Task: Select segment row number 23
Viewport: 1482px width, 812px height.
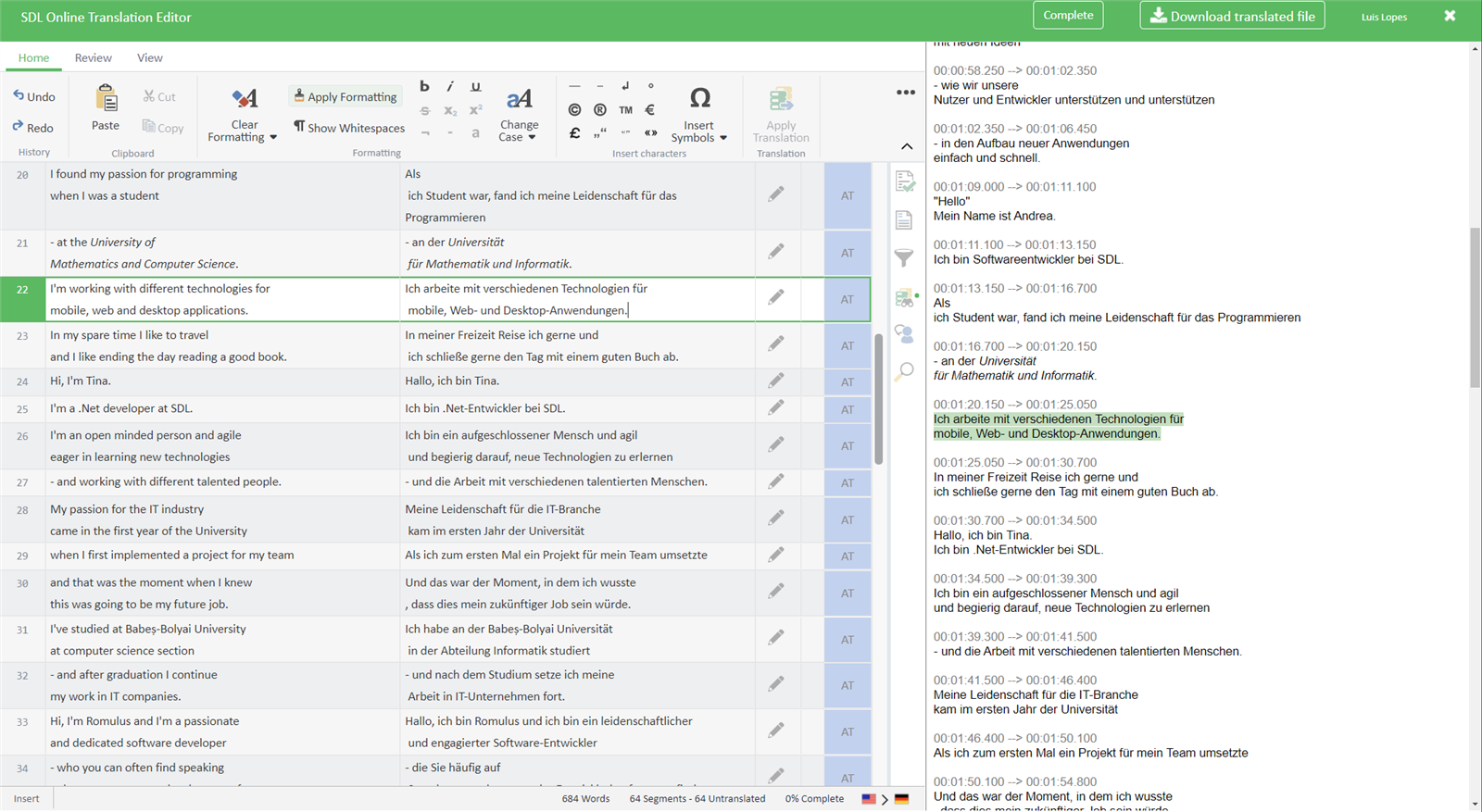Action: click(x=22, y=336)
